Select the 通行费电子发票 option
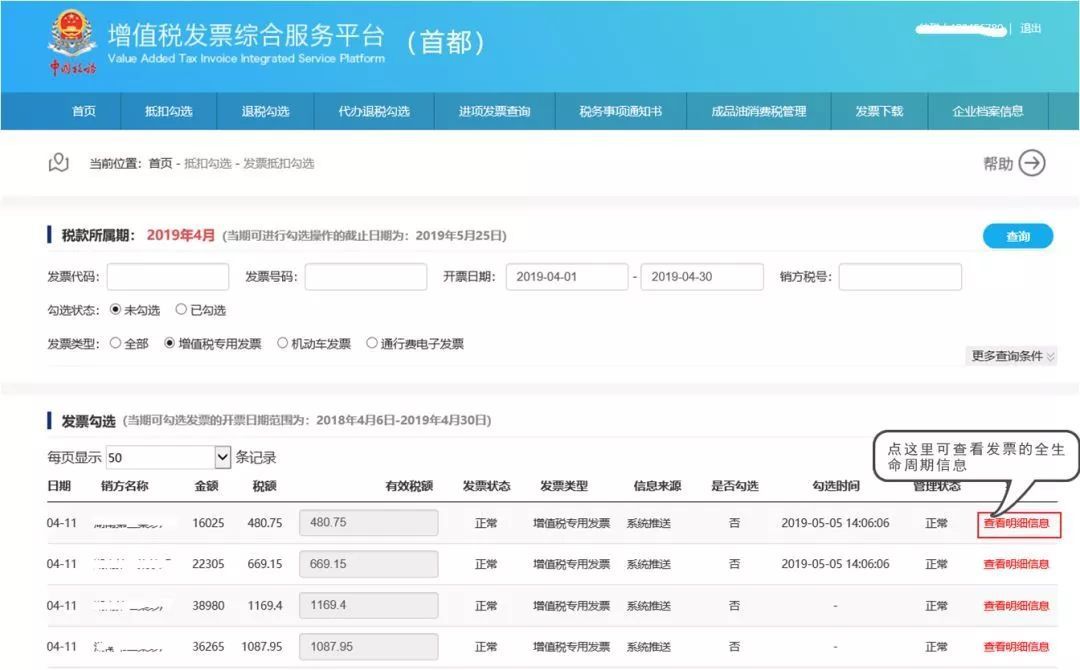This screenshot has height=670, width=1080. 372,342
